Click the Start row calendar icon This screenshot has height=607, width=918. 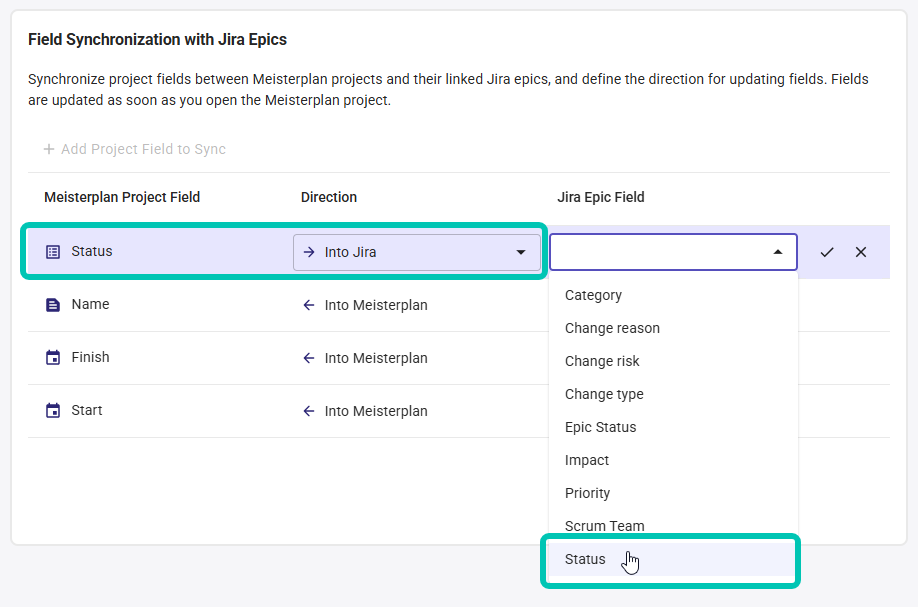point(53,410)
